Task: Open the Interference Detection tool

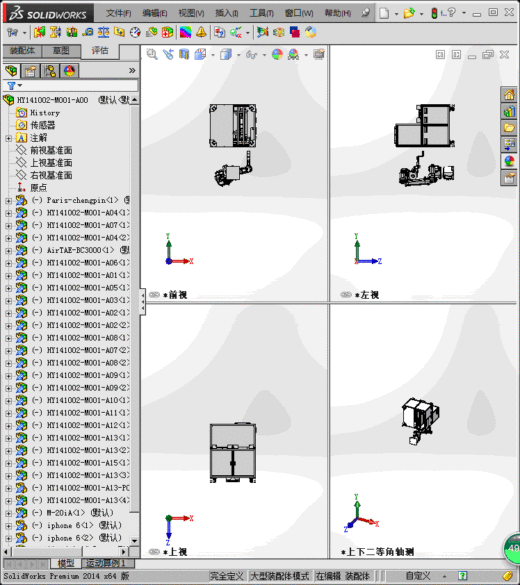Action: (x=39, y=32)
